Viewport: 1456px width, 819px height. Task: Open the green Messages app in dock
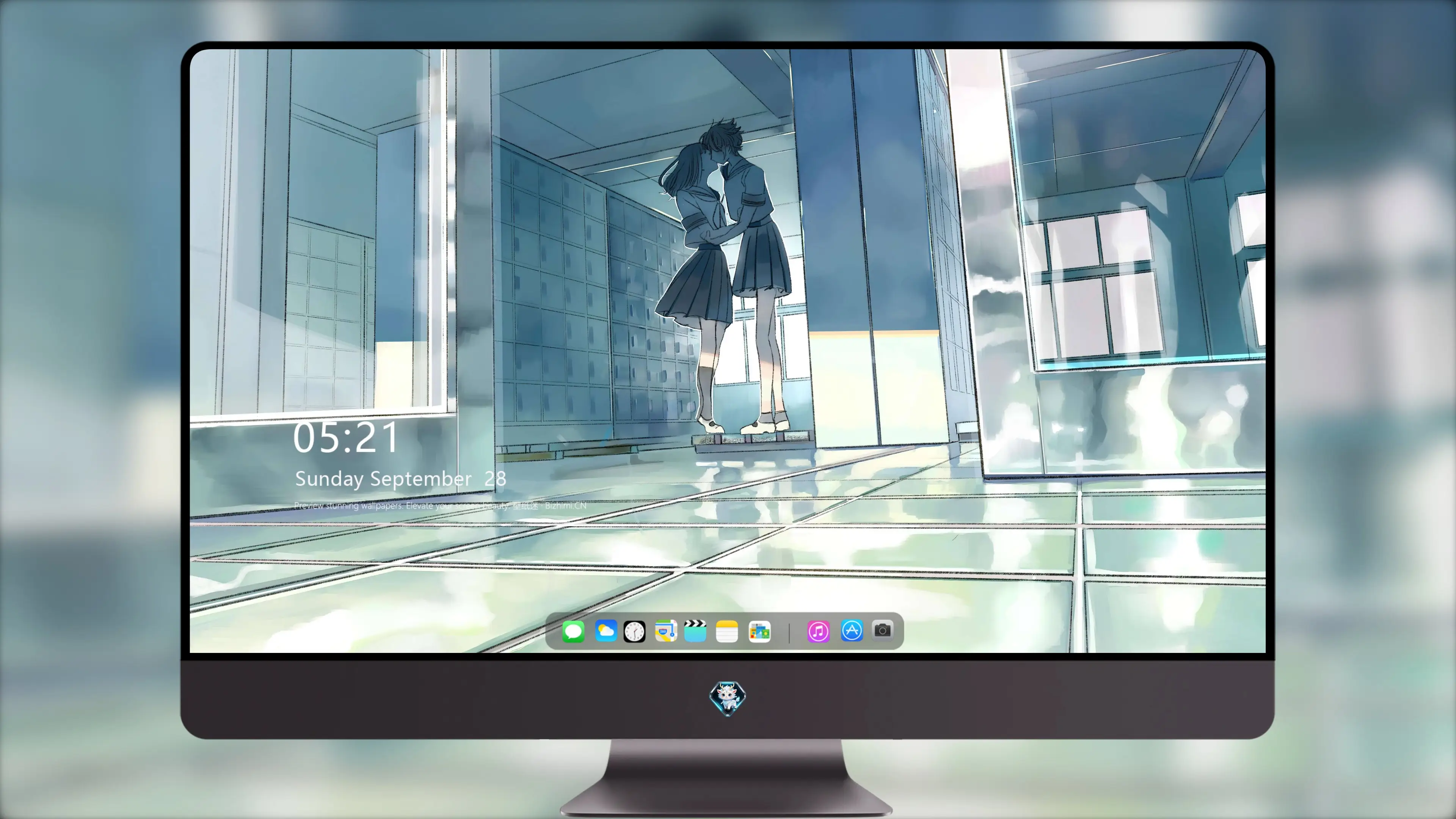[x=573, y=631]
